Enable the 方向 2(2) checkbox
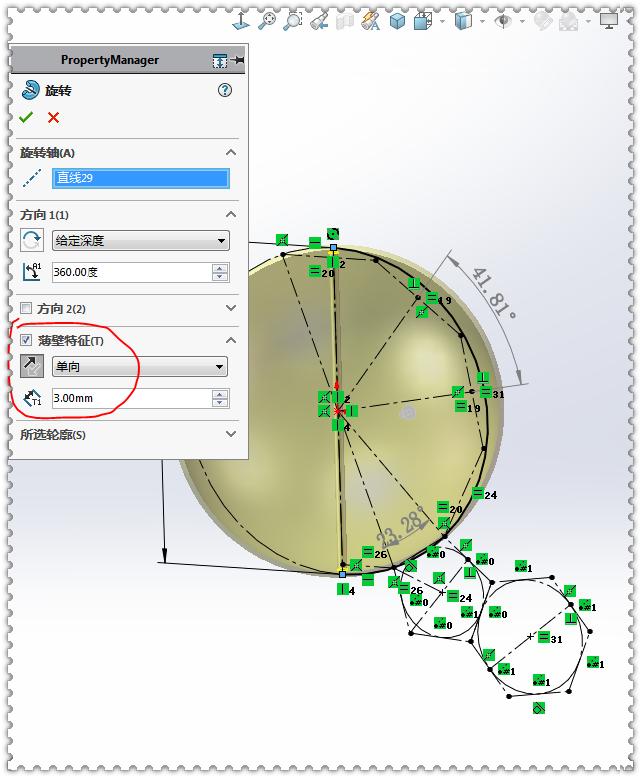This screenshot has width=641, height=778. click(26, 308)
